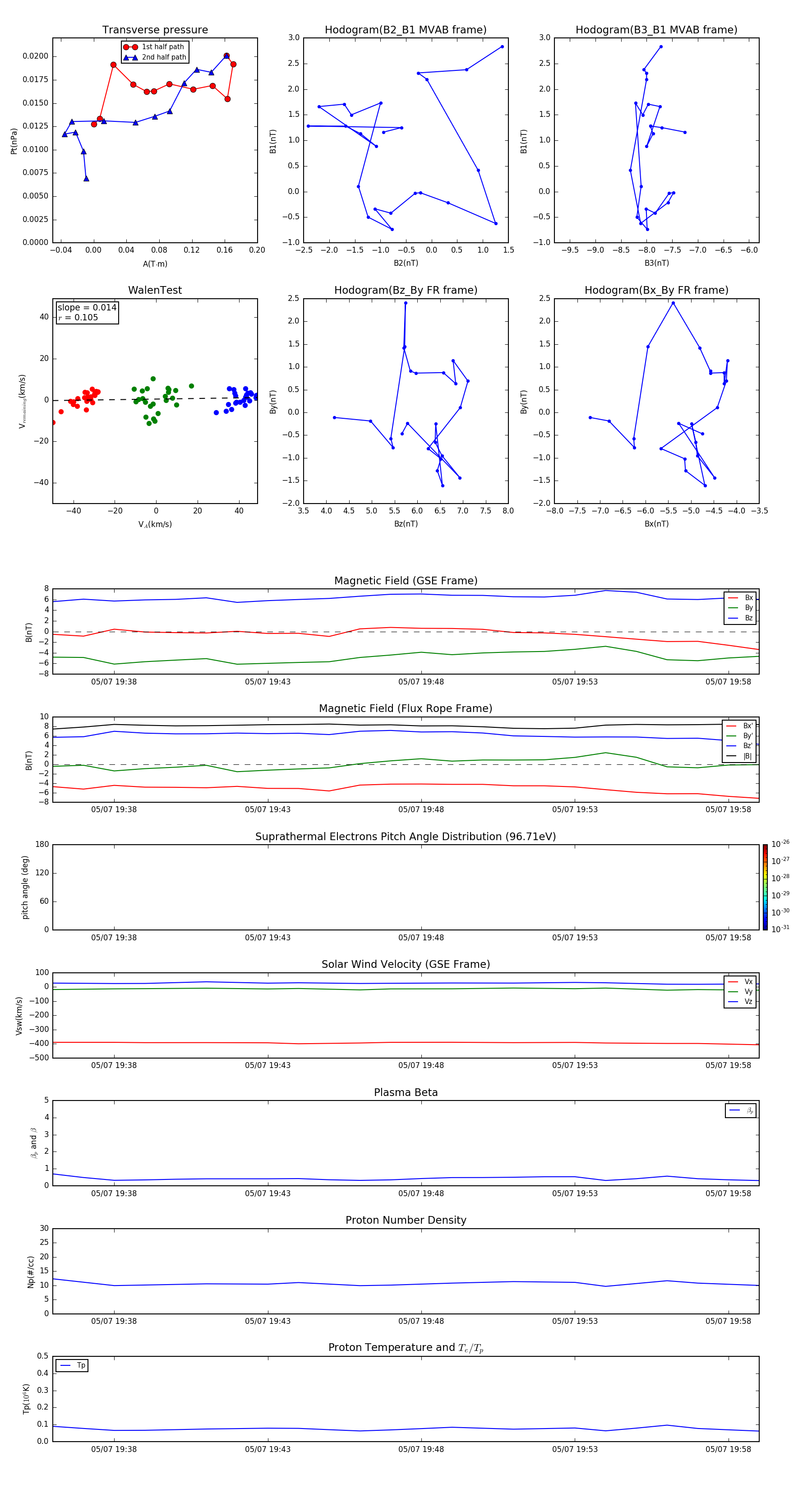Screen dimensions: 812x1489
Task: Click the Suprathermal Electrons Pitch Angle title
Action: pyautogui.click(x=406, y=837)
